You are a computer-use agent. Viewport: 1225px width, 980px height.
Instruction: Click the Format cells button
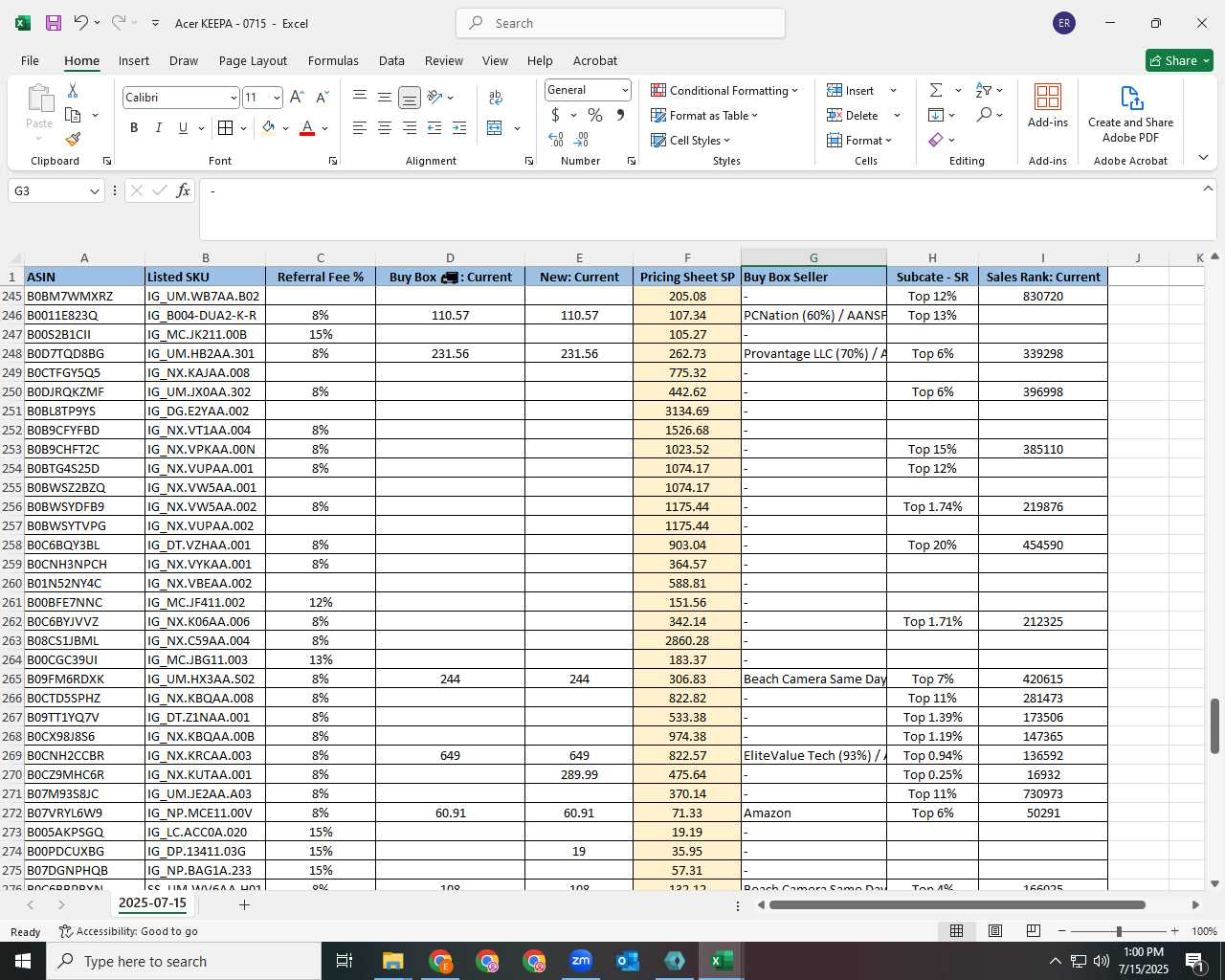tap(859, 140)
